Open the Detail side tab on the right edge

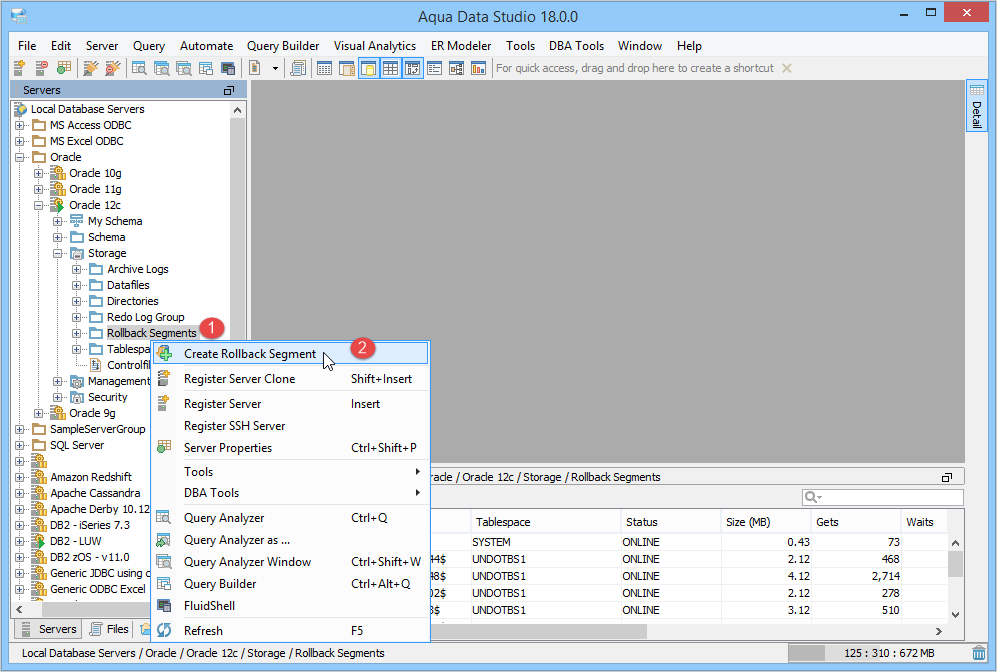tap(976, 106)
